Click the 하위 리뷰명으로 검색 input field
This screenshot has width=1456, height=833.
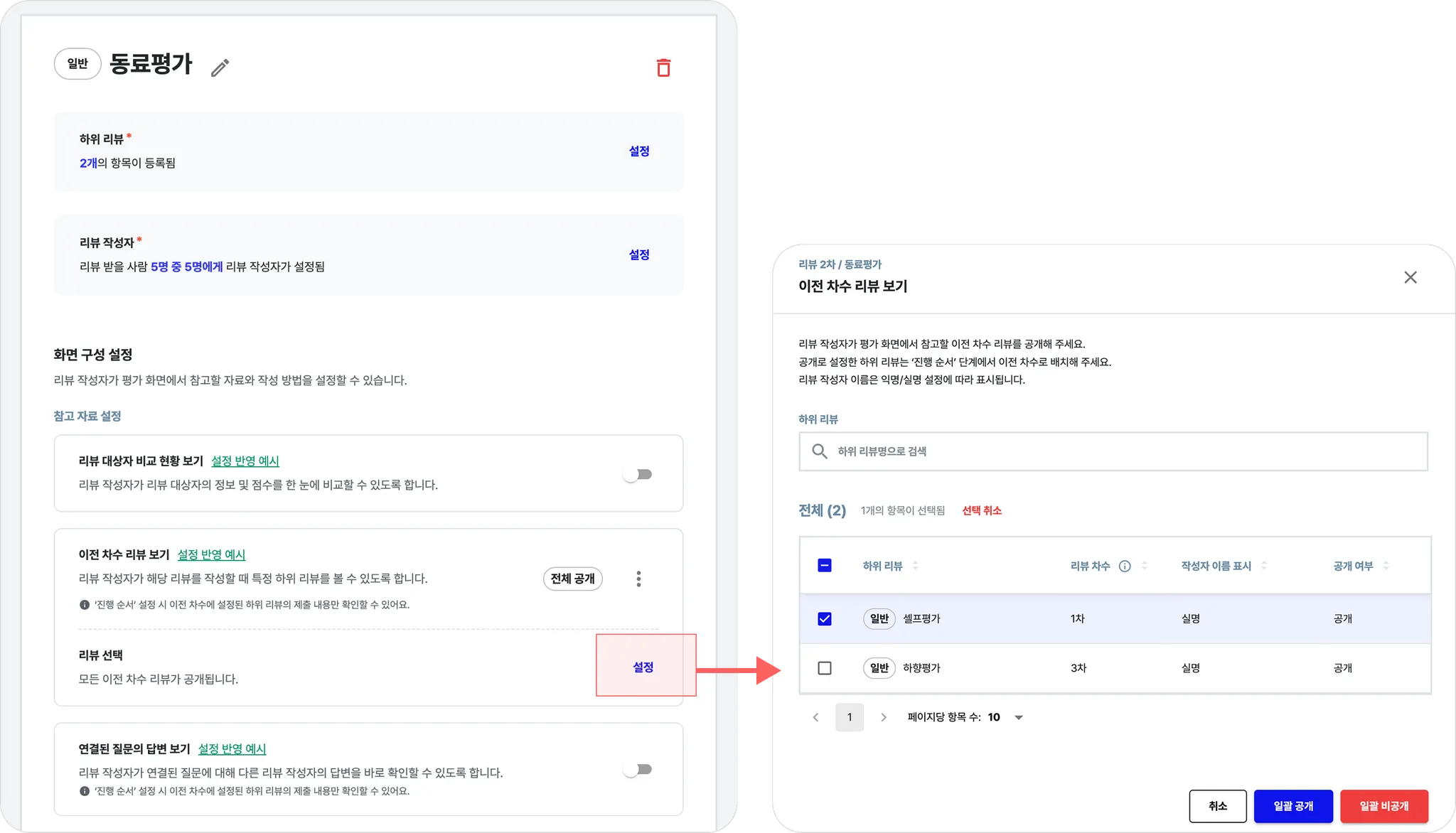pyautogui.click(x=1123, y=451)
